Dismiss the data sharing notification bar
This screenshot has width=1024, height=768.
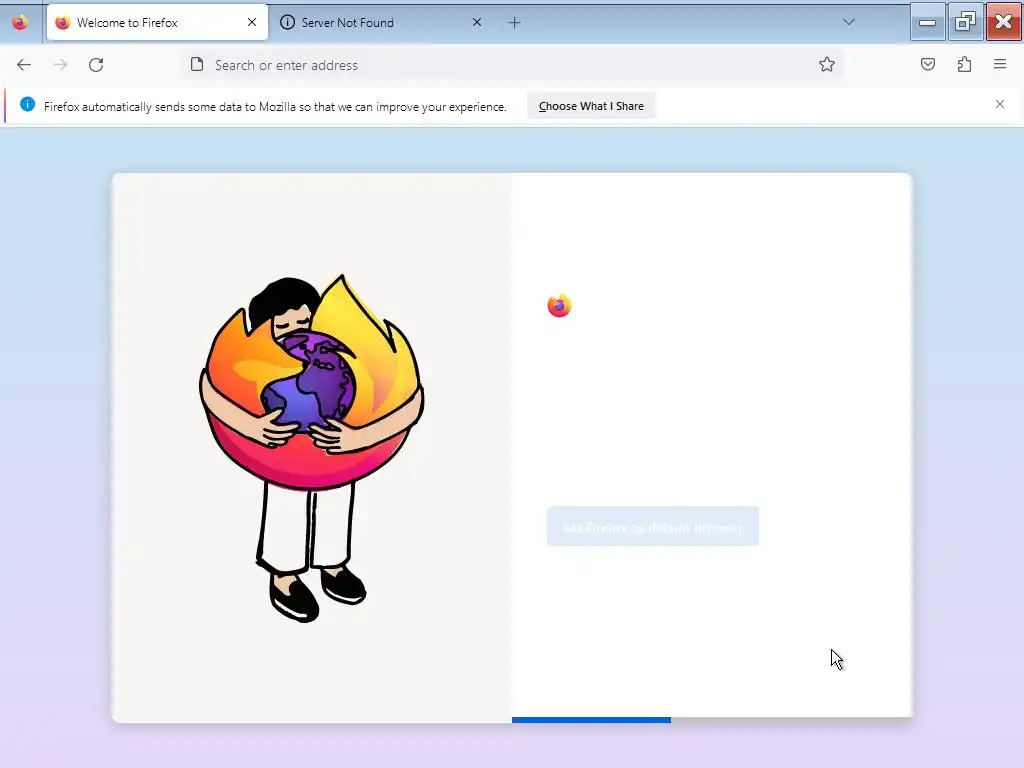(1000, 104)
